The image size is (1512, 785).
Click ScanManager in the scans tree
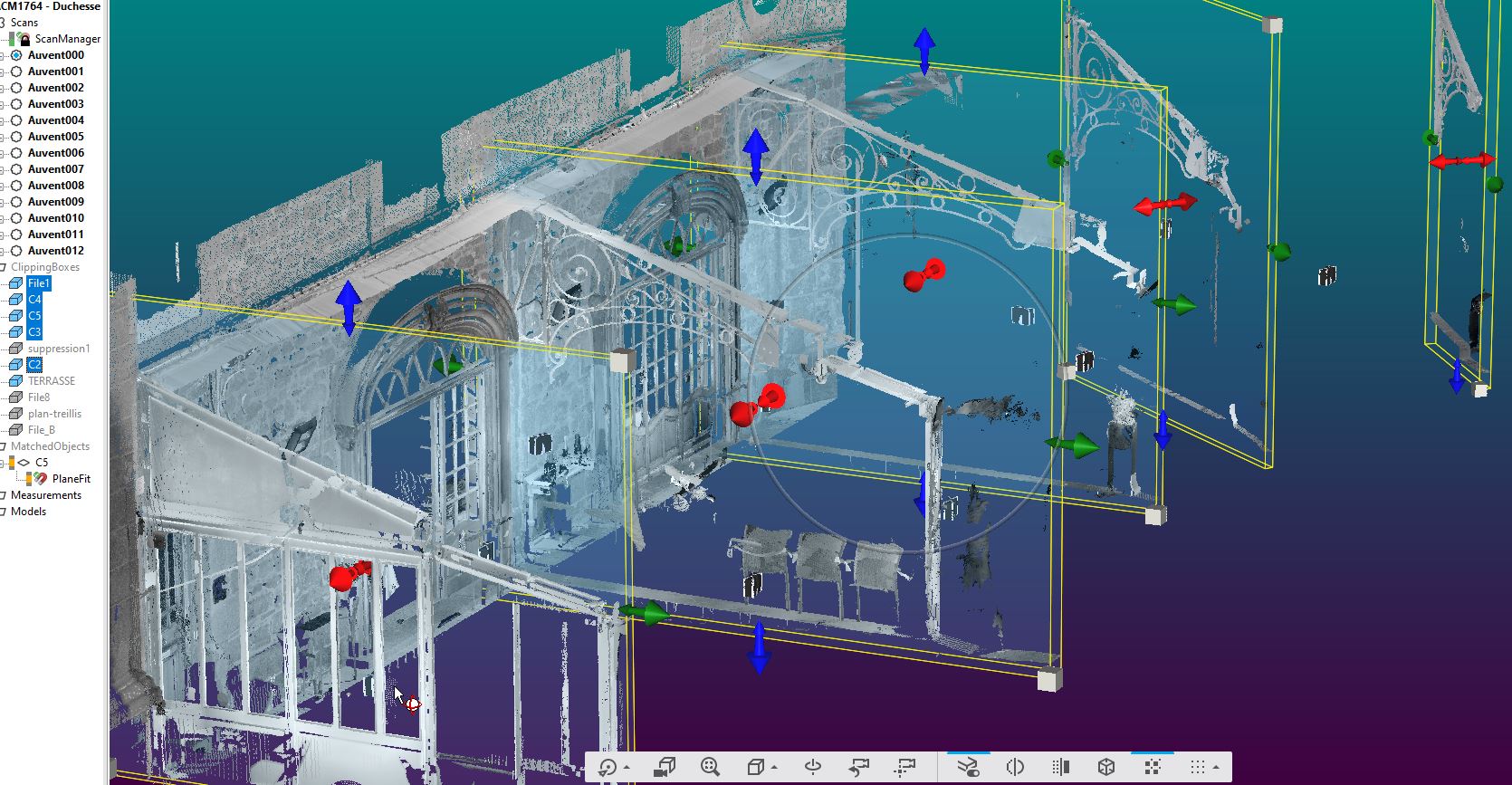point(67,39)
